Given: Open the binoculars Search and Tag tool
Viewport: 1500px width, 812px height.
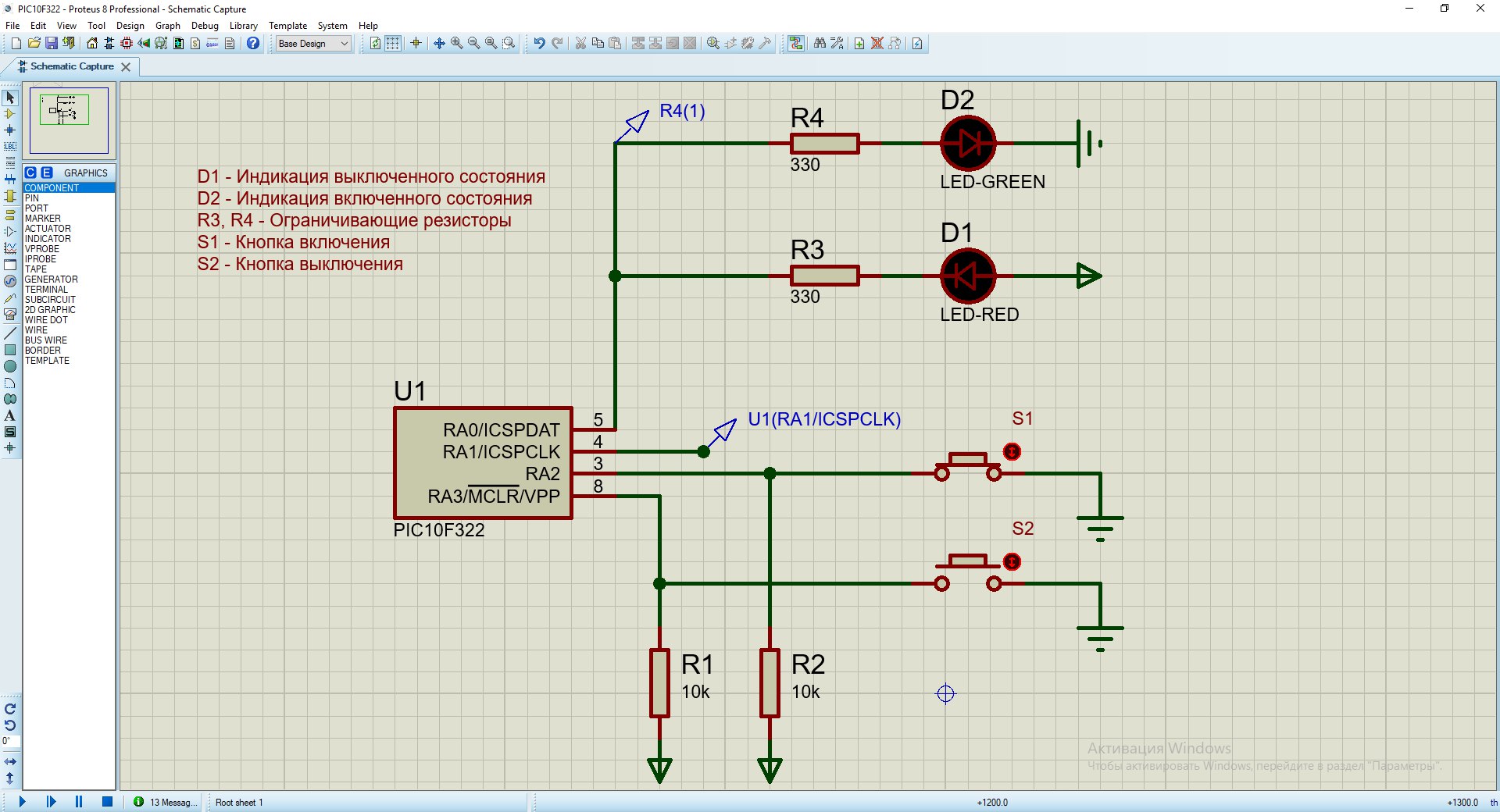Looking at the screenshot, I should 820,44.
